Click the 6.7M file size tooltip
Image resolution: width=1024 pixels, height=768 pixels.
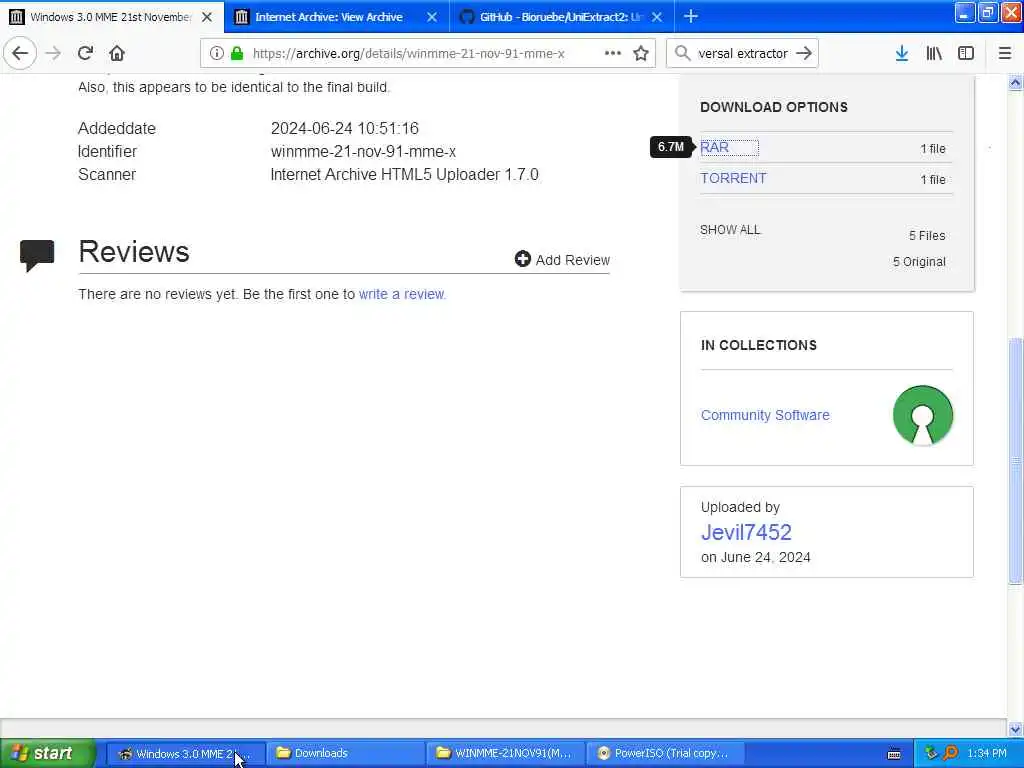tap(671, 147)
